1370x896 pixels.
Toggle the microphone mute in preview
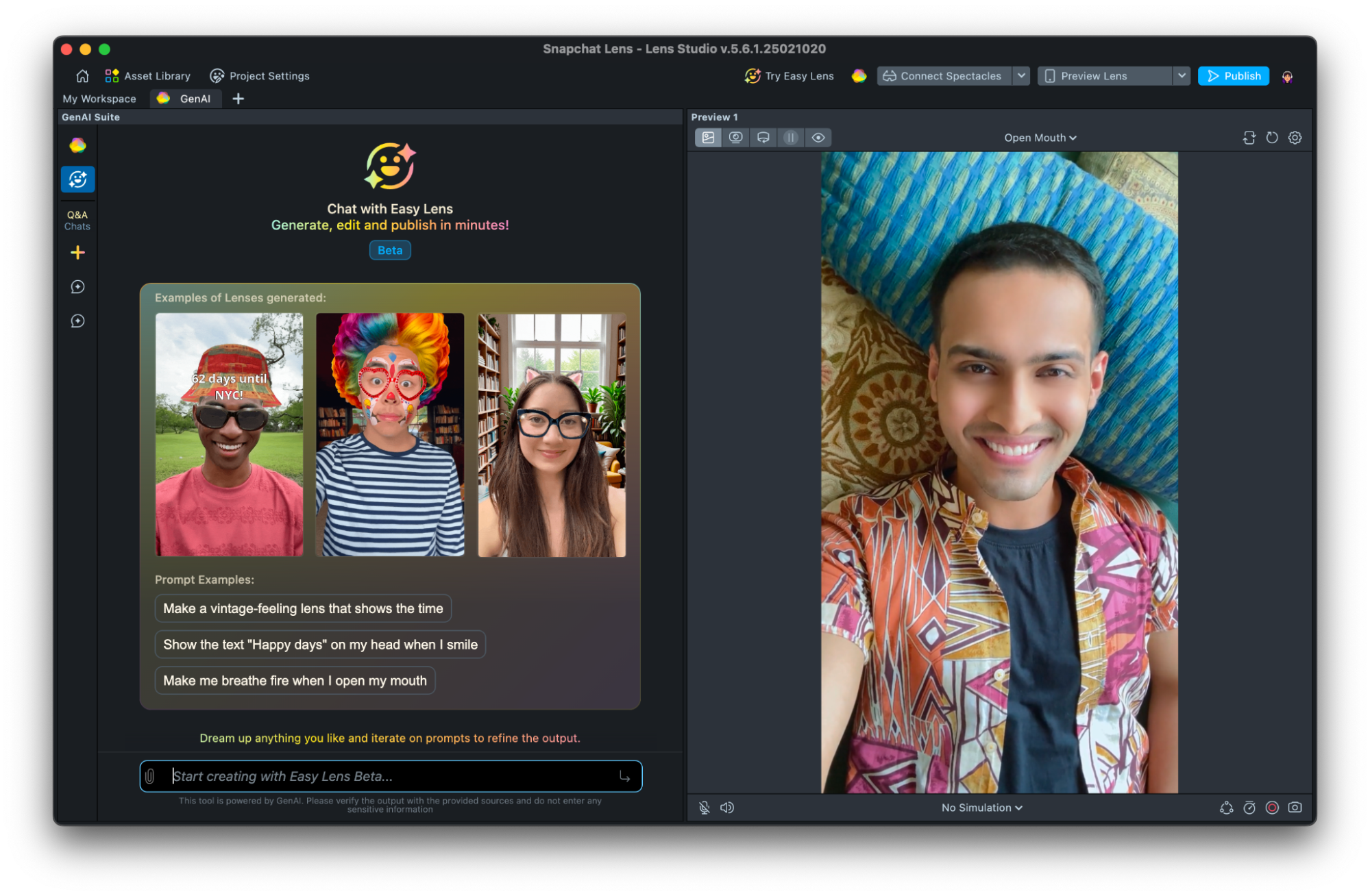point(704,808)
